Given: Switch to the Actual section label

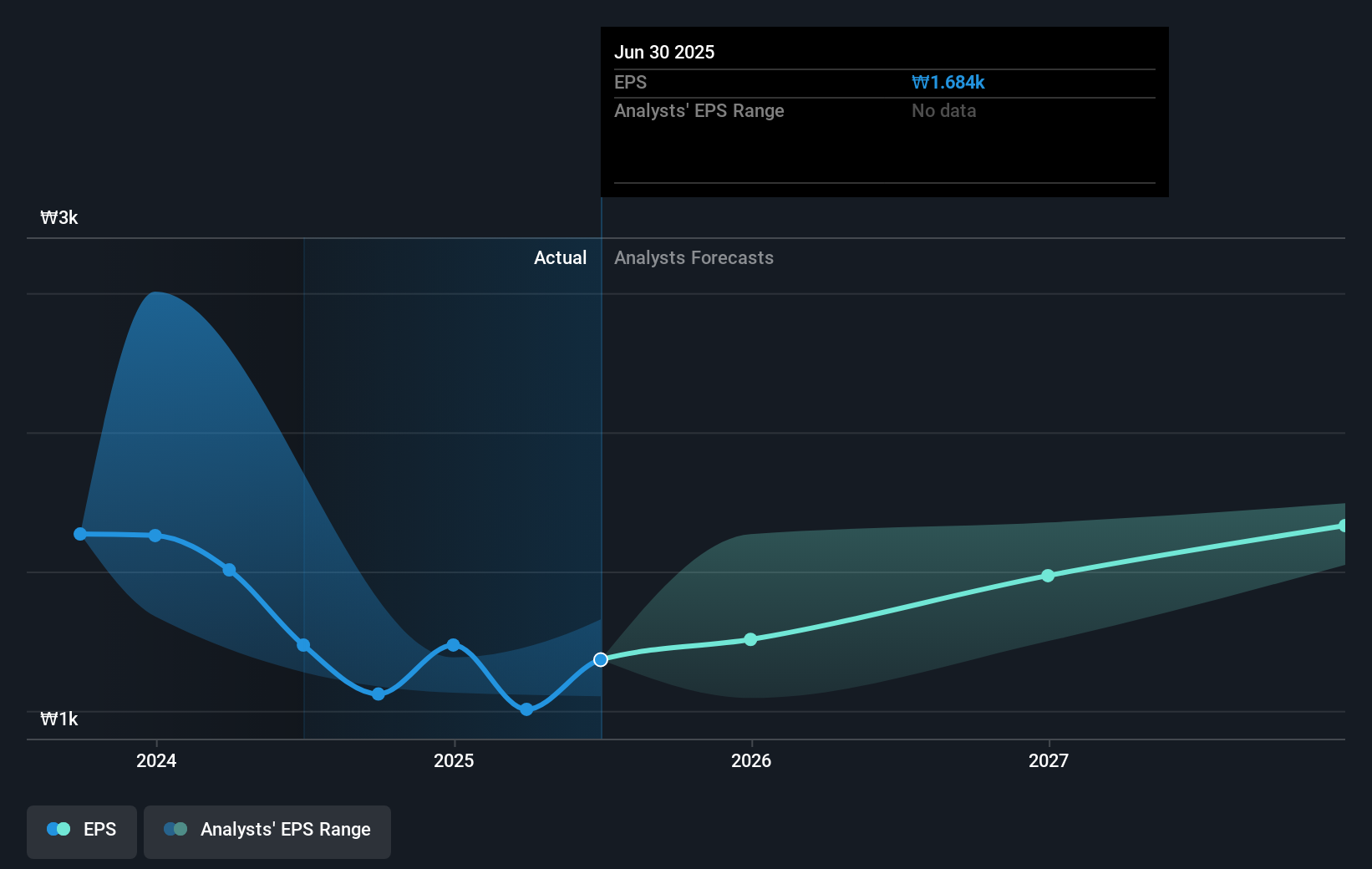Looking at the screenshot, I should (x=560, y=257).
